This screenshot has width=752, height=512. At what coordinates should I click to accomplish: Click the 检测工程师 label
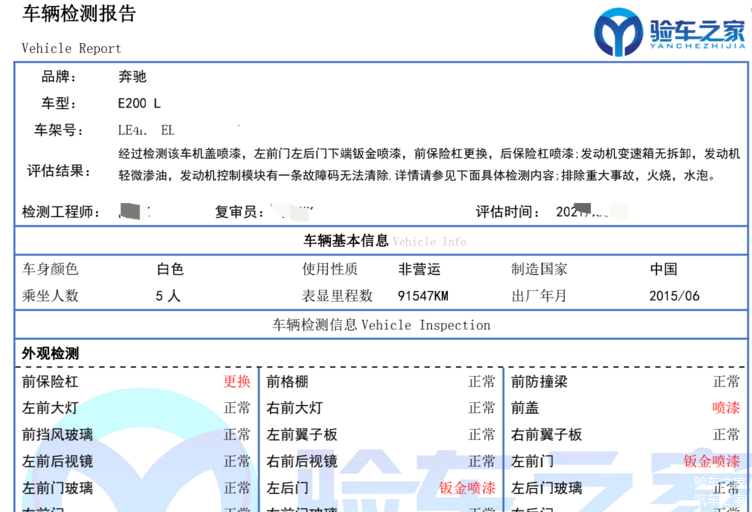(61, 212)
